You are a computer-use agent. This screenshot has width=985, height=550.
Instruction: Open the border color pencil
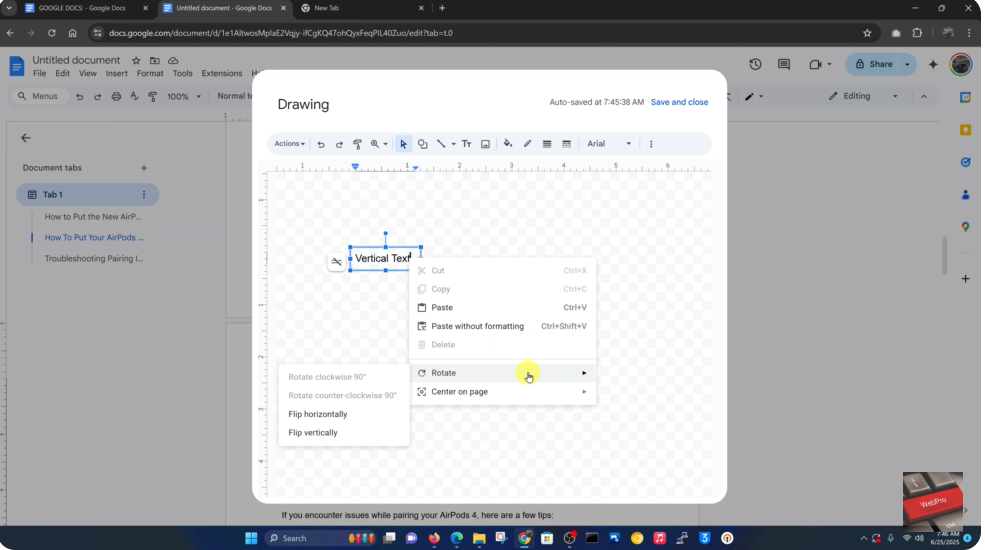point(528,144)
